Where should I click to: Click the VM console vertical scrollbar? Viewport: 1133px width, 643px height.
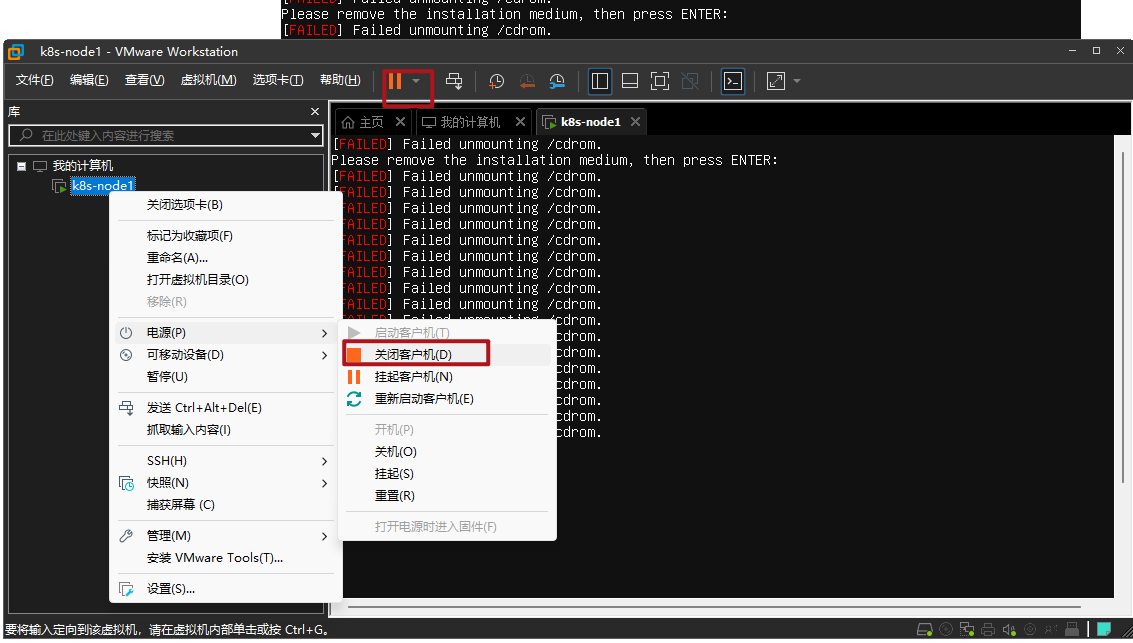pos(1123,318)
